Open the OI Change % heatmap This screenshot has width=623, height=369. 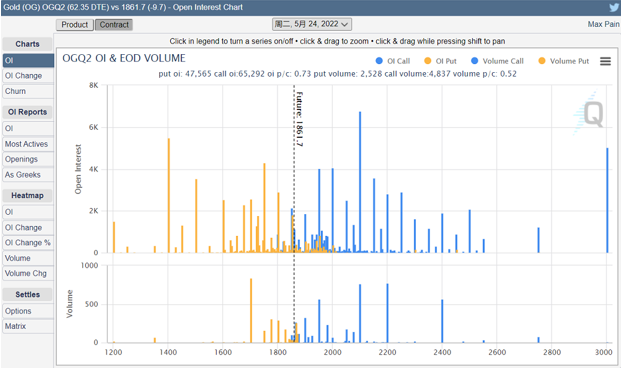tap(28, 243)
